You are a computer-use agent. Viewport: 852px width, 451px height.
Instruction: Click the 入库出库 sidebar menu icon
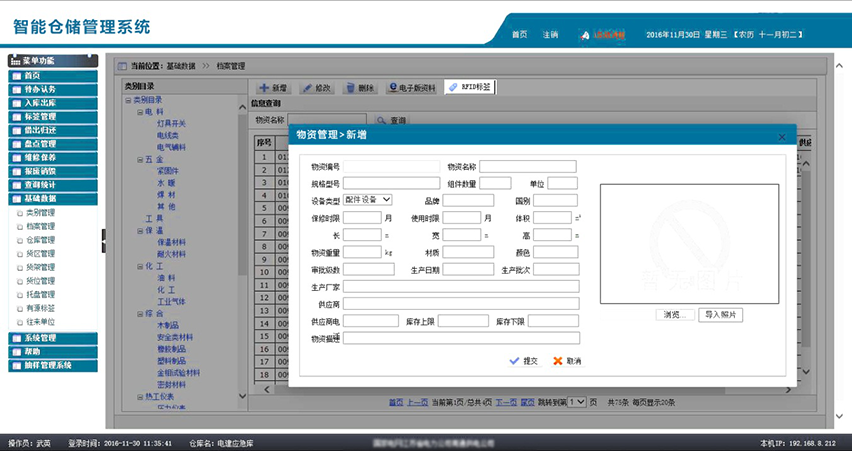(x=17, y=103)
